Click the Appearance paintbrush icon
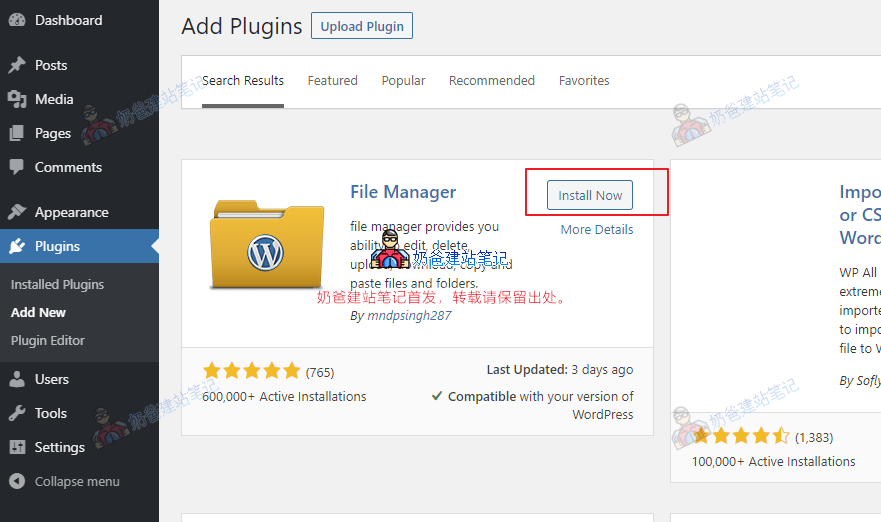This screenshot has width=881, height=522. tap(17, 212)
